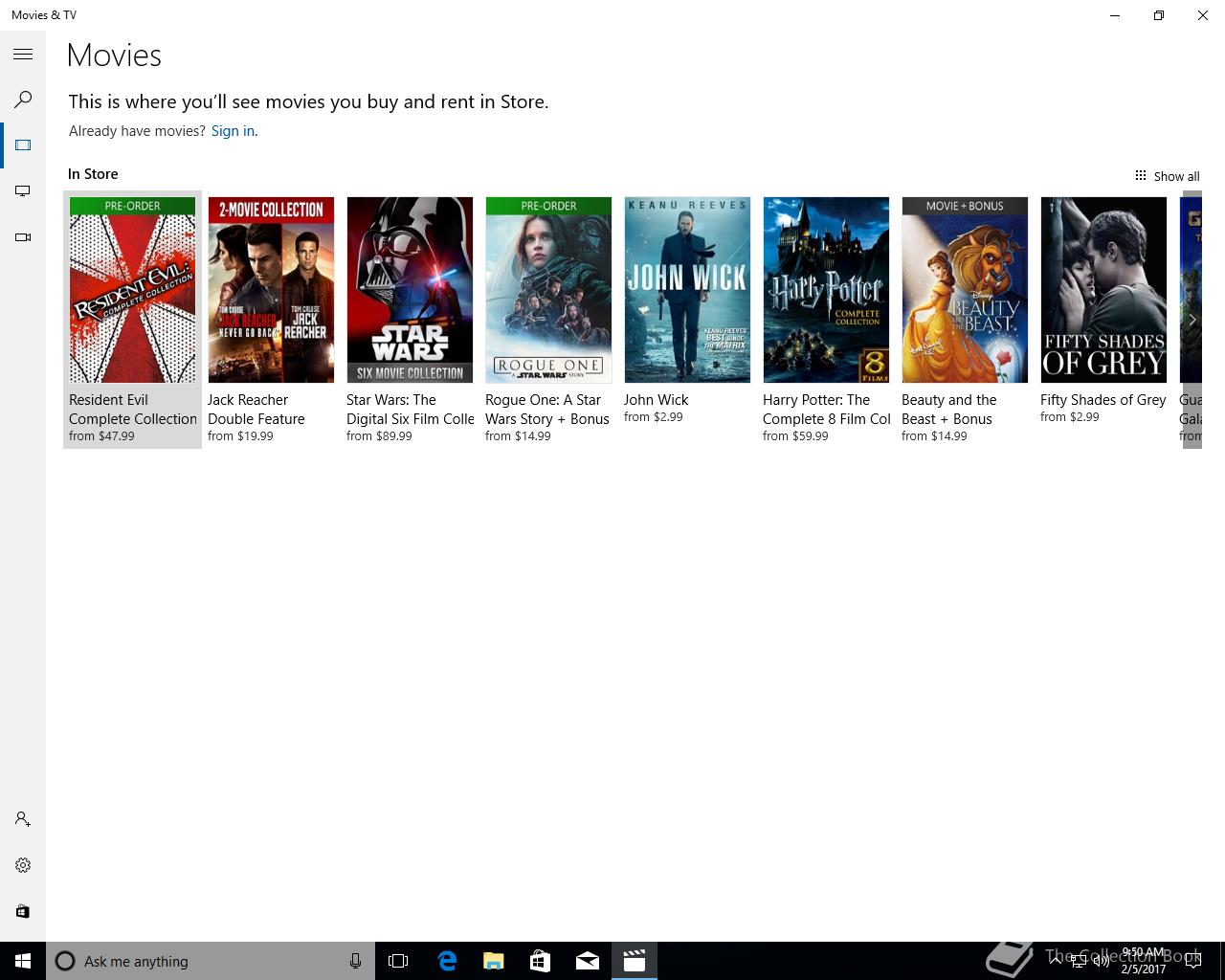This screenshot has height=980, width=1225.
Task: Open the John Wick poster
Action: pyautogui.click(x=687, y=290)
